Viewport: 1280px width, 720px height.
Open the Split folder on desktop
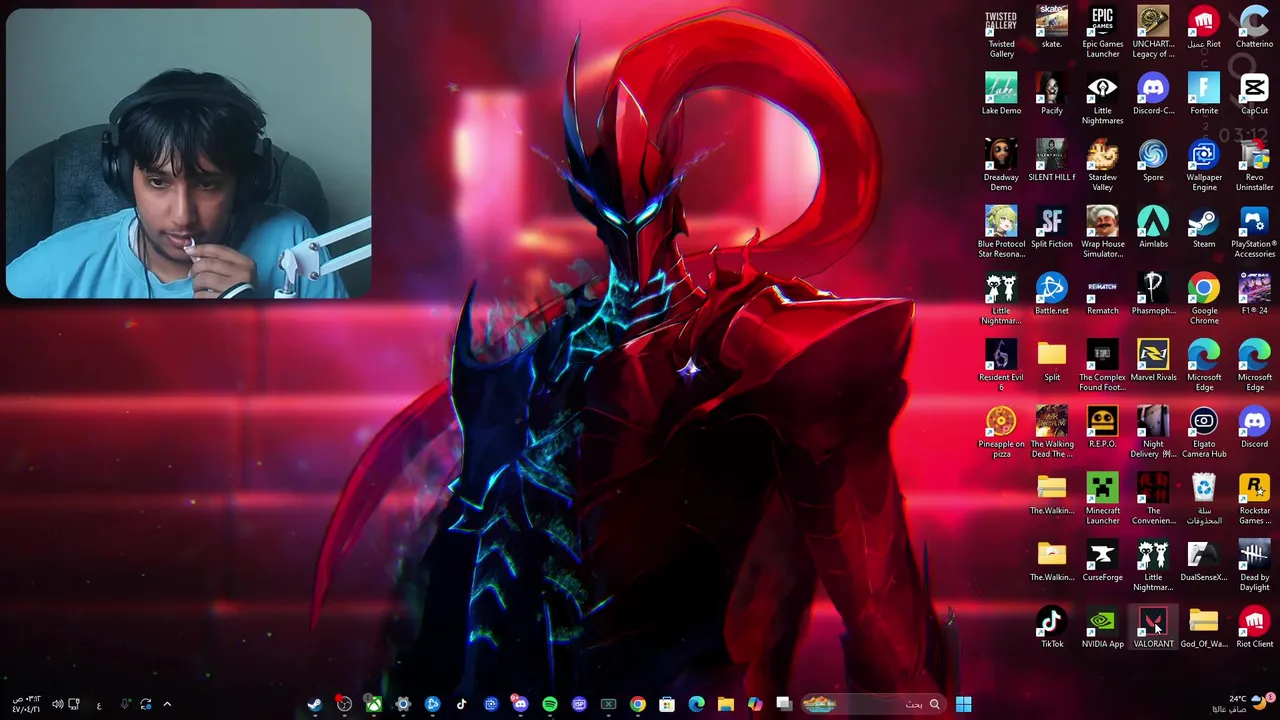[x=1052, y=361]
